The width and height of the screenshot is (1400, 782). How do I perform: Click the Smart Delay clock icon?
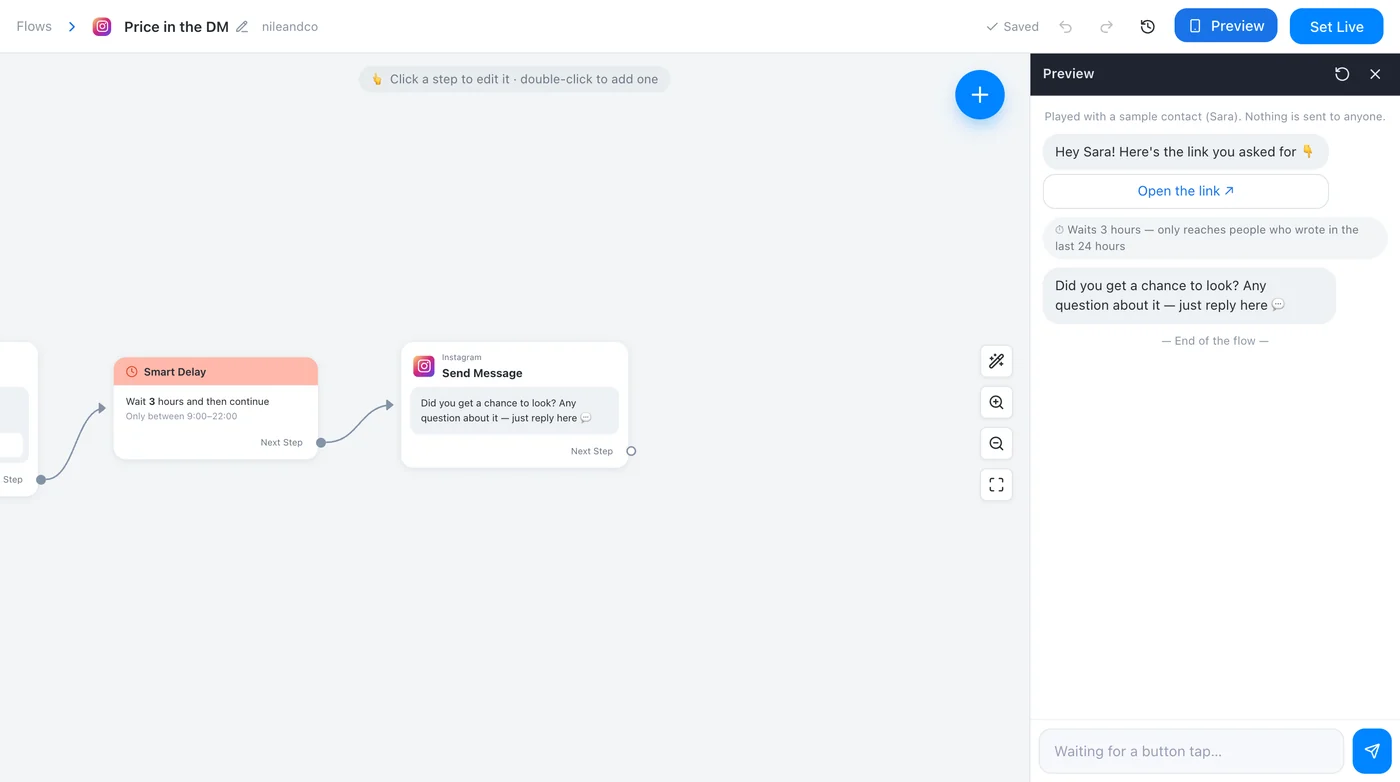click(x=132, y=372)
